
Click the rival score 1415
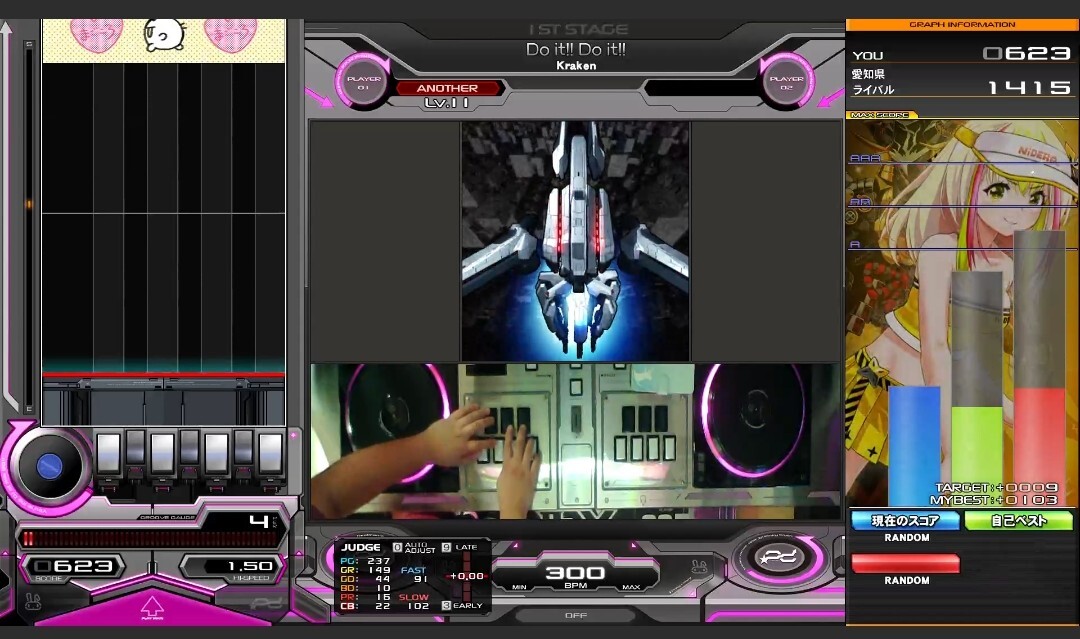pyautogui.click(x=1030, y=87)
